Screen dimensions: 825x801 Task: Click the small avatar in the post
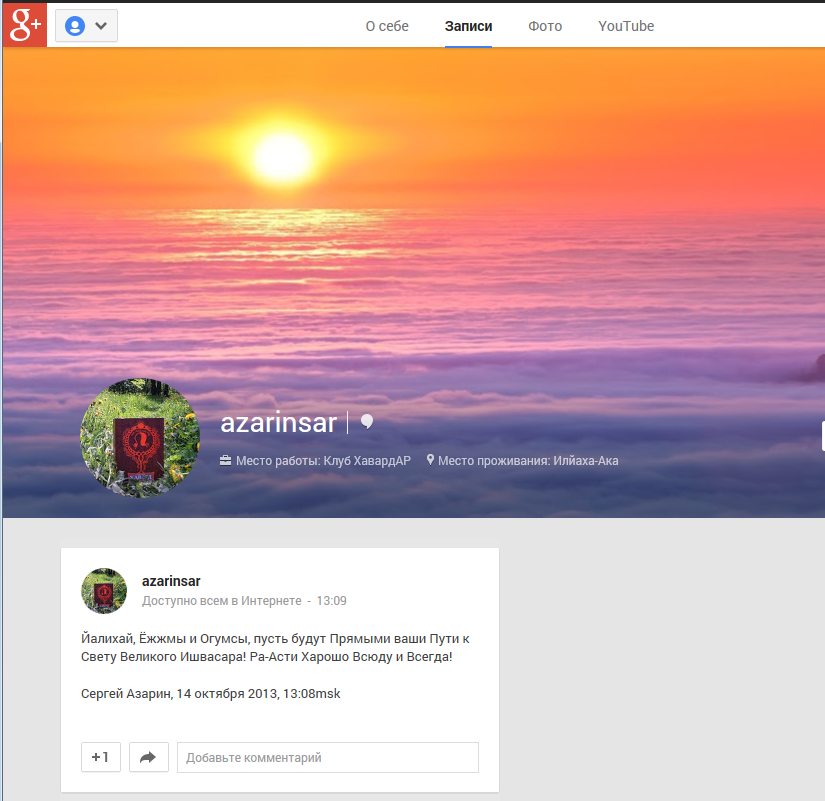104,591
